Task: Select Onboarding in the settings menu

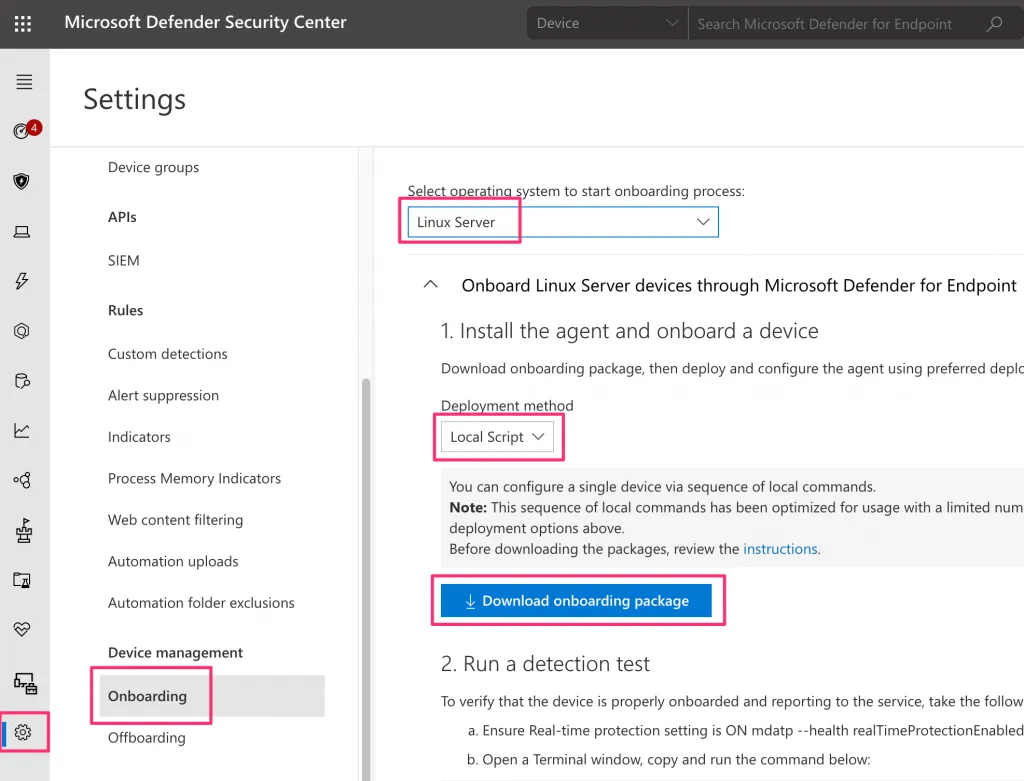Action: coord(147,696)
